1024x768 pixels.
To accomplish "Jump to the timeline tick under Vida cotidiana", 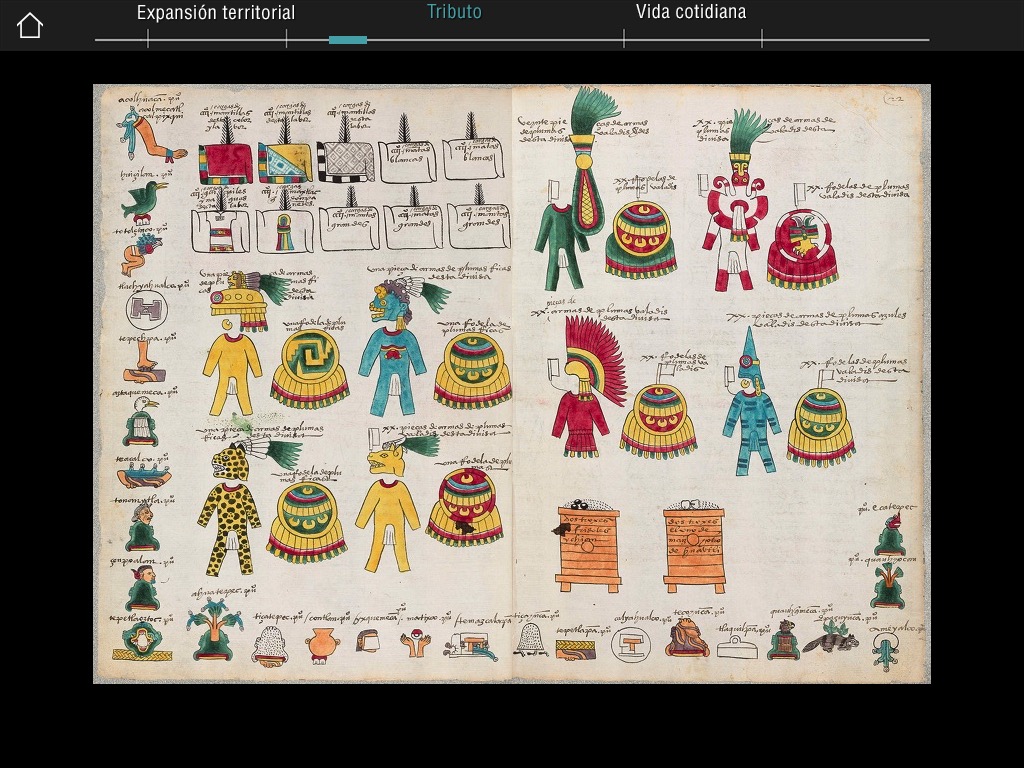I will (x=623, y=40).
